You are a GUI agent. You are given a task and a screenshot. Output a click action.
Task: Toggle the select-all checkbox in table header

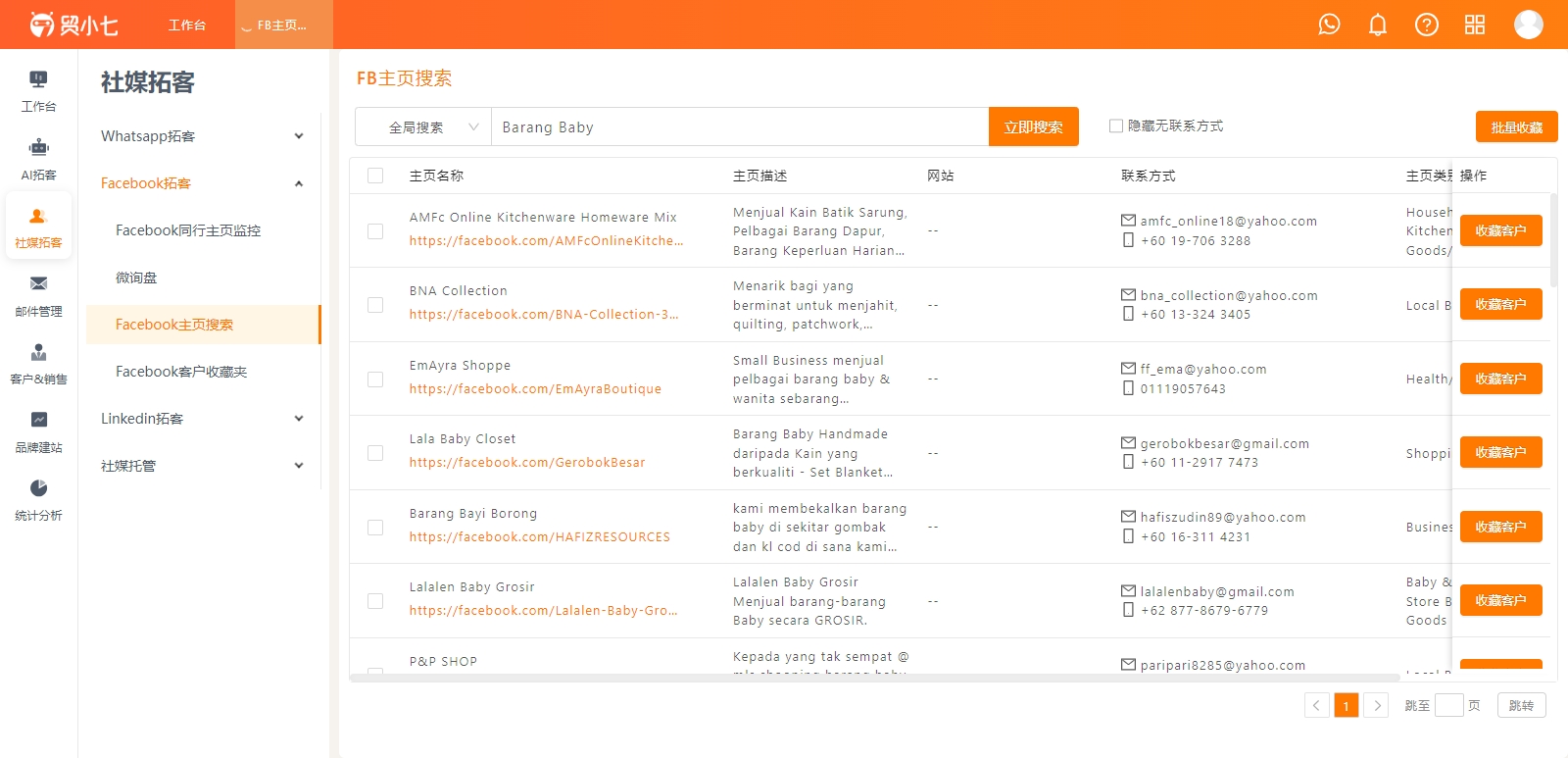click(x=375, y=176)
